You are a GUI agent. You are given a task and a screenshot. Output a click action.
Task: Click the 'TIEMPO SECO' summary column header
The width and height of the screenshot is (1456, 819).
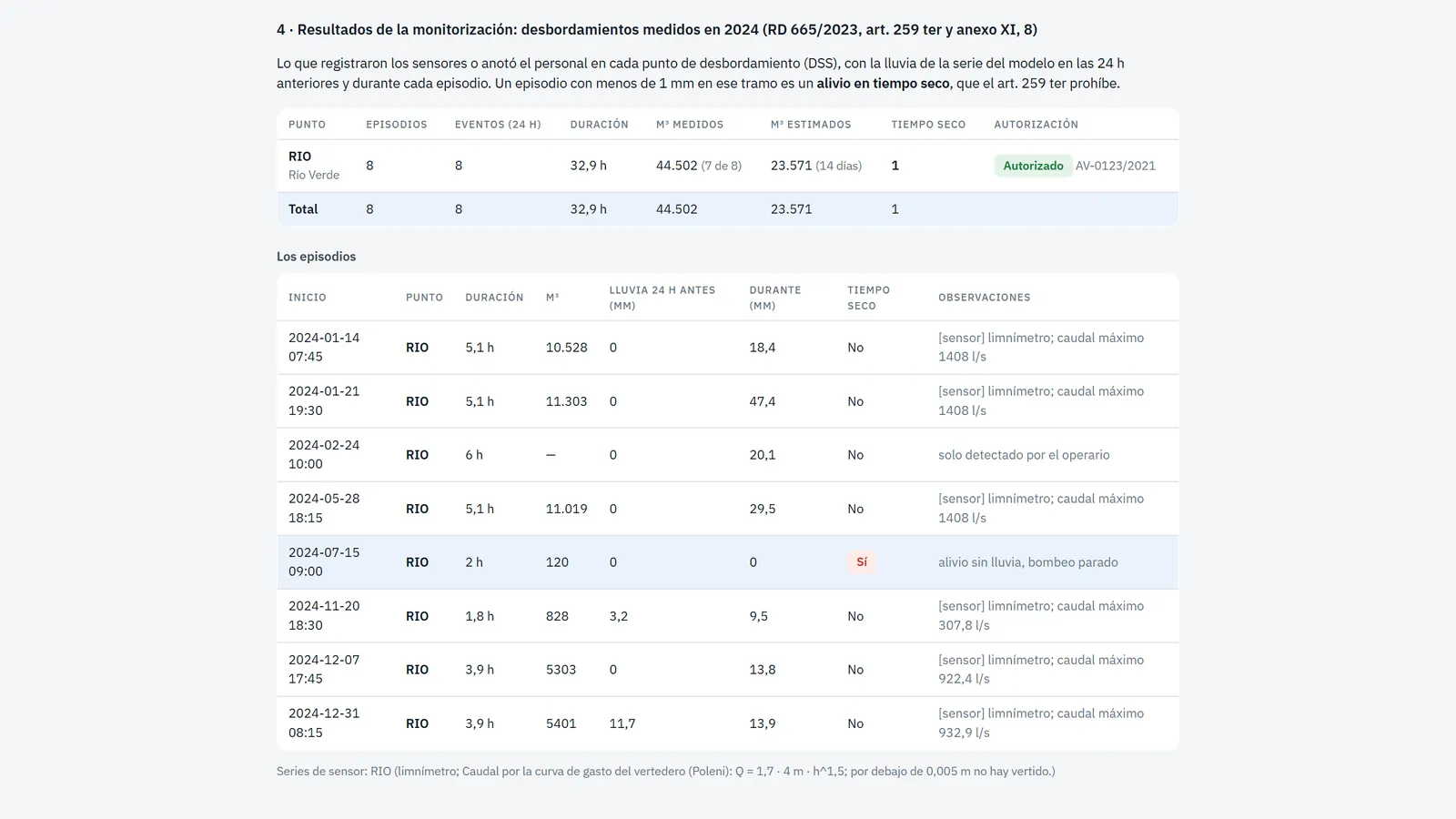point(928,125)
